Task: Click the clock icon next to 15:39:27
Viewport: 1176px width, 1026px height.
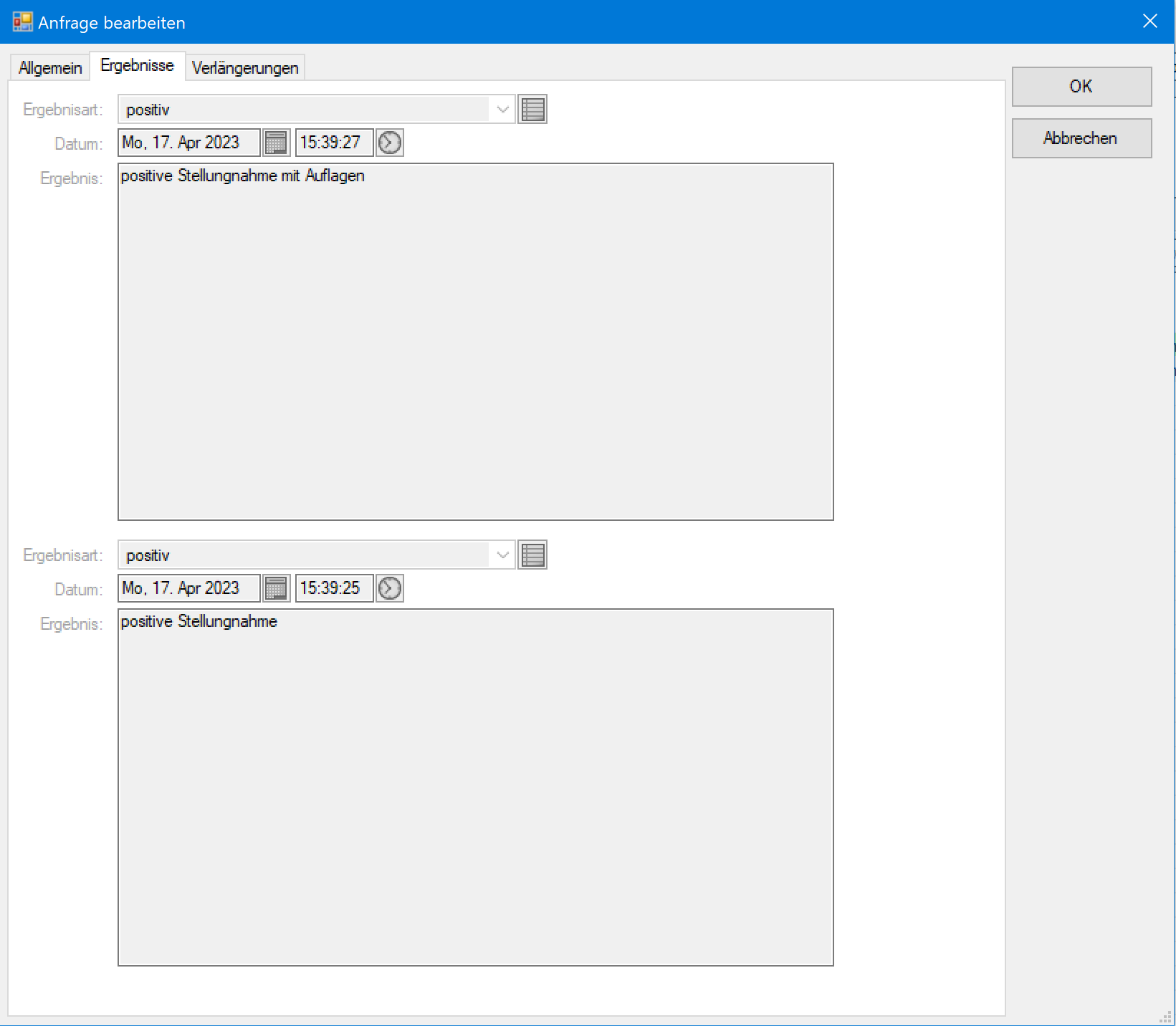Action: pyautogui.click(x=390, y=143)
